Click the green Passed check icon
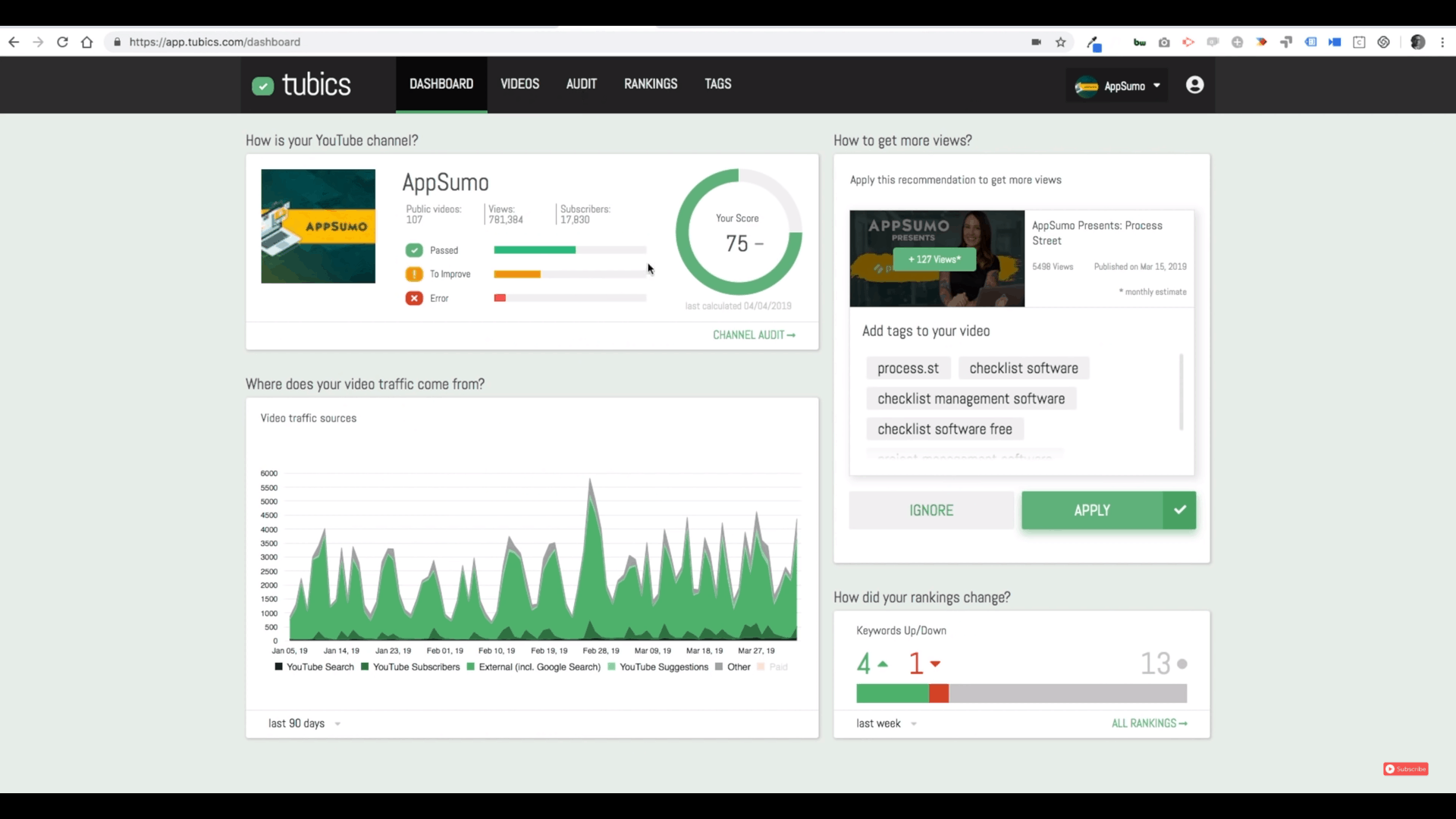Image resolution: width=1456 pixels, height=819 pixels. [414, 250]
